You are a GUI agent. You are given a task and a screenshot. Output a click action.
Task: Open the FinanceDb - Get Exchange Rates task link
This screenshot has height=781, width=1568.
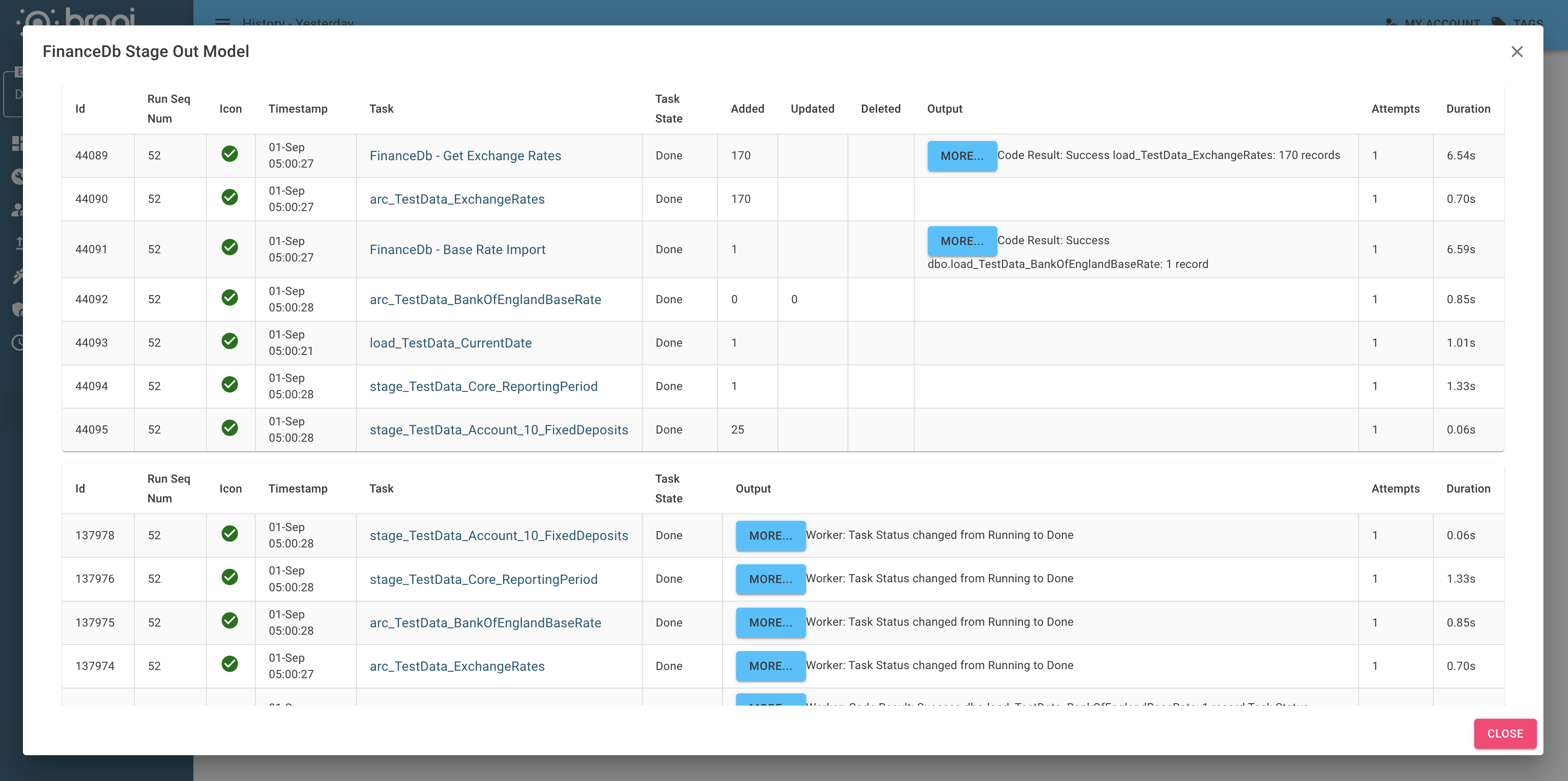[x=465, y=156]
